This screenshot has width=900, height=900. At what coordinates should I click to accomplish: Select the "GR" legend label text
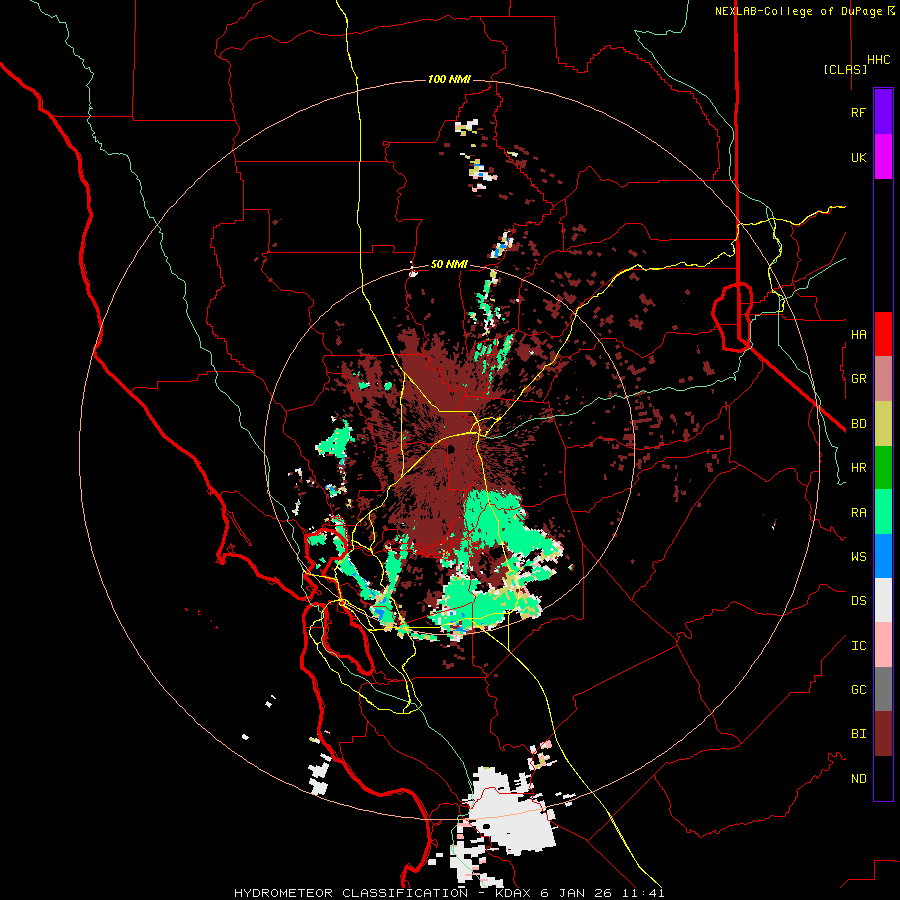click(x=858, y=379)
